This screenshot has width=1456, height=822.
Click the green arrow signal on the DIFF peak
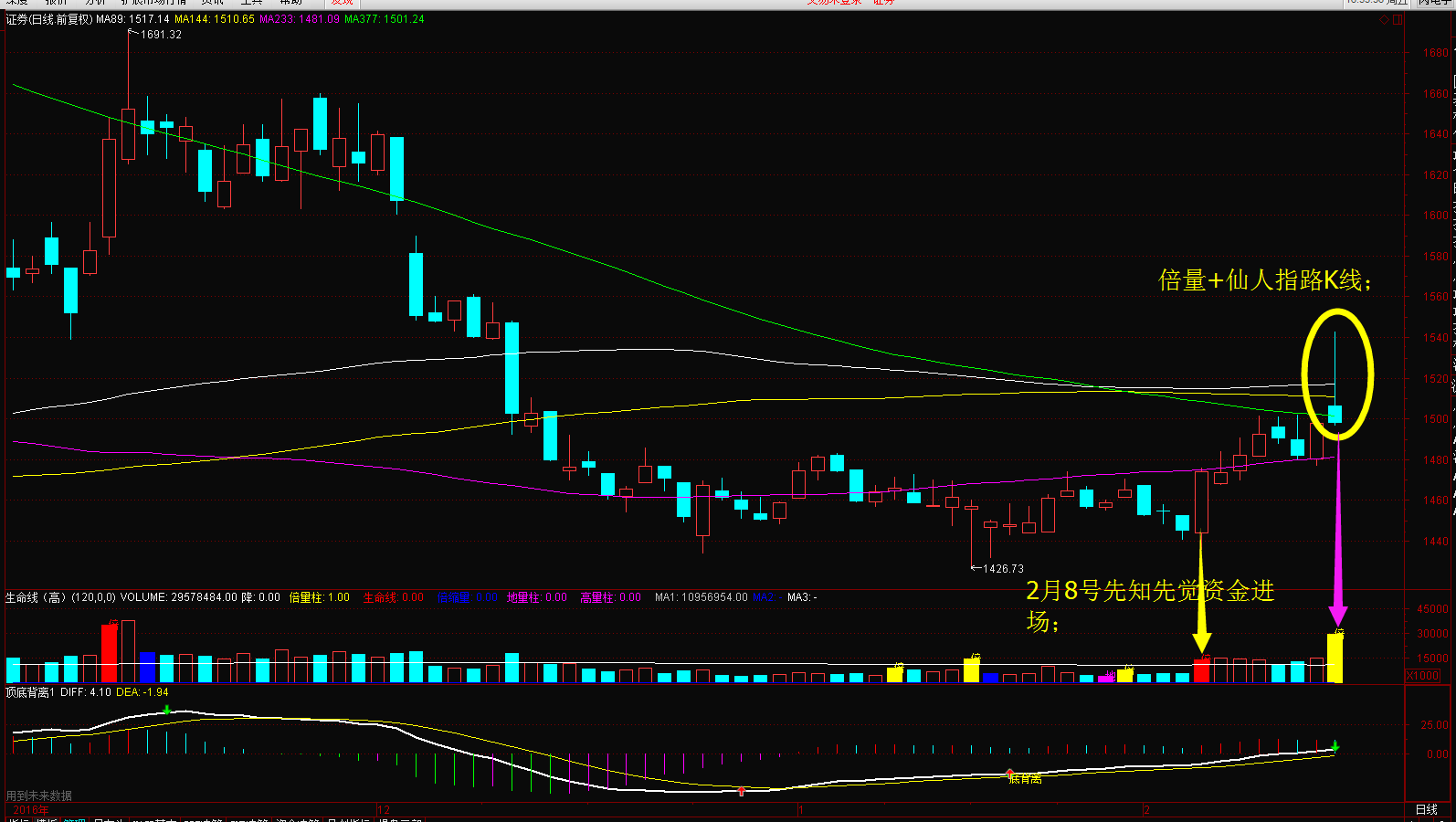(x=167, y=710)
